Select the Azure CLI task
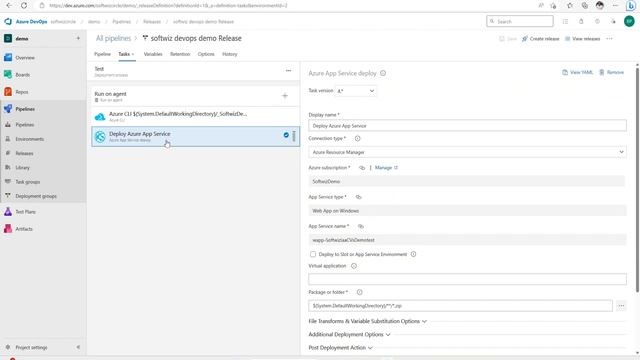This screenshot has width=640, height=360. [x=196, y=116]
